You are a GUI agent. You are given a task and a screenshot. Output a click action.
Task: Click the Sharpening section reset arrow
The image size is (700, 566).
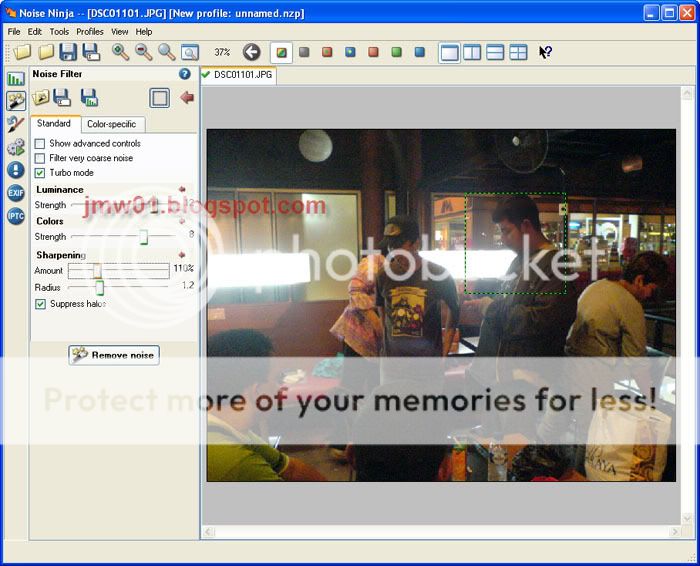[x=181, y=255]
